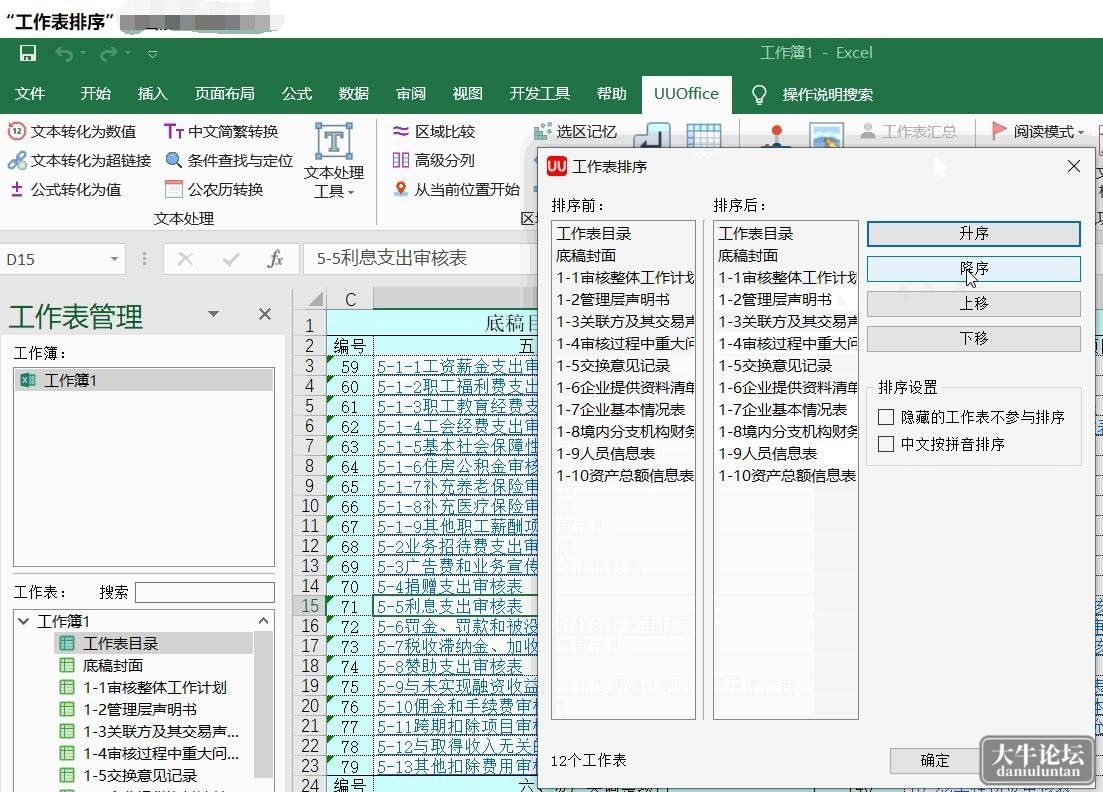Open the Name Box dropdown arrow
Image resolution: width=1103 pixels, height=792 pixels.
click(x=115, y=260)
